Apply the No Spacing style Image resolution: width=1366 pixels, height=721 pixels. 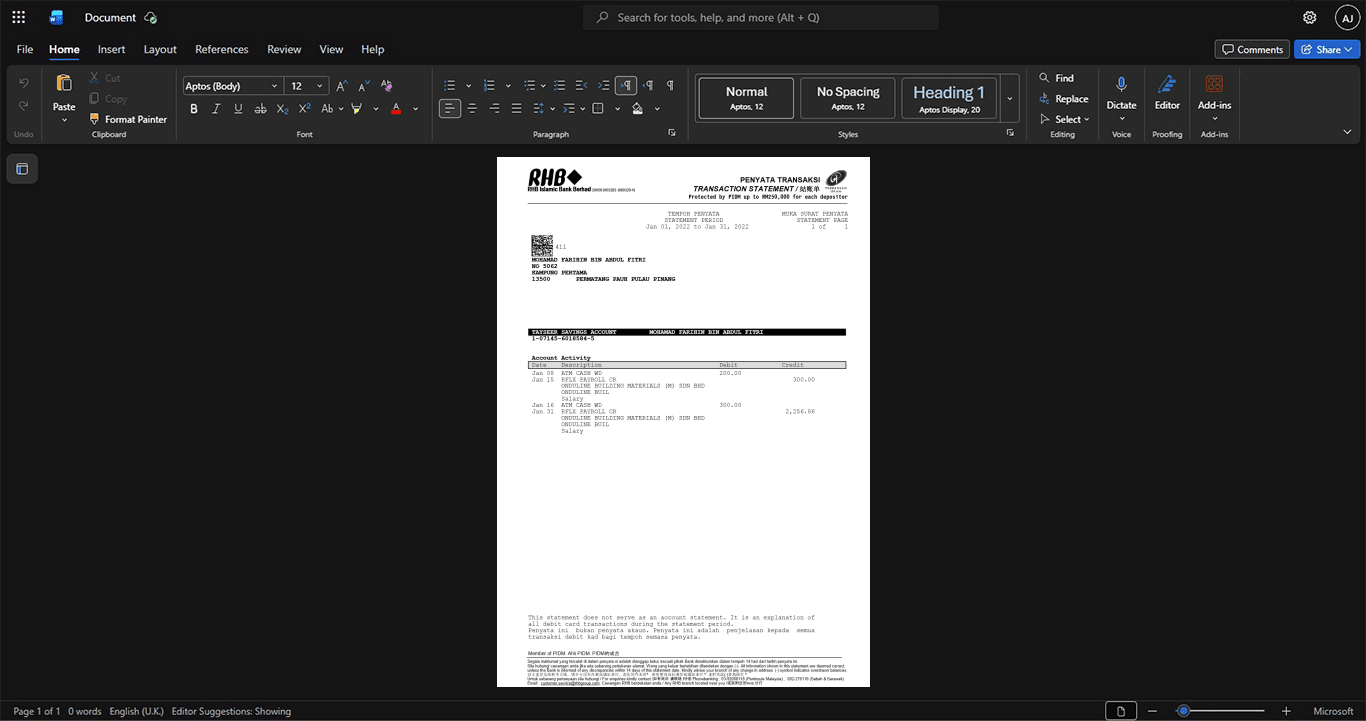tap(848, 98)
